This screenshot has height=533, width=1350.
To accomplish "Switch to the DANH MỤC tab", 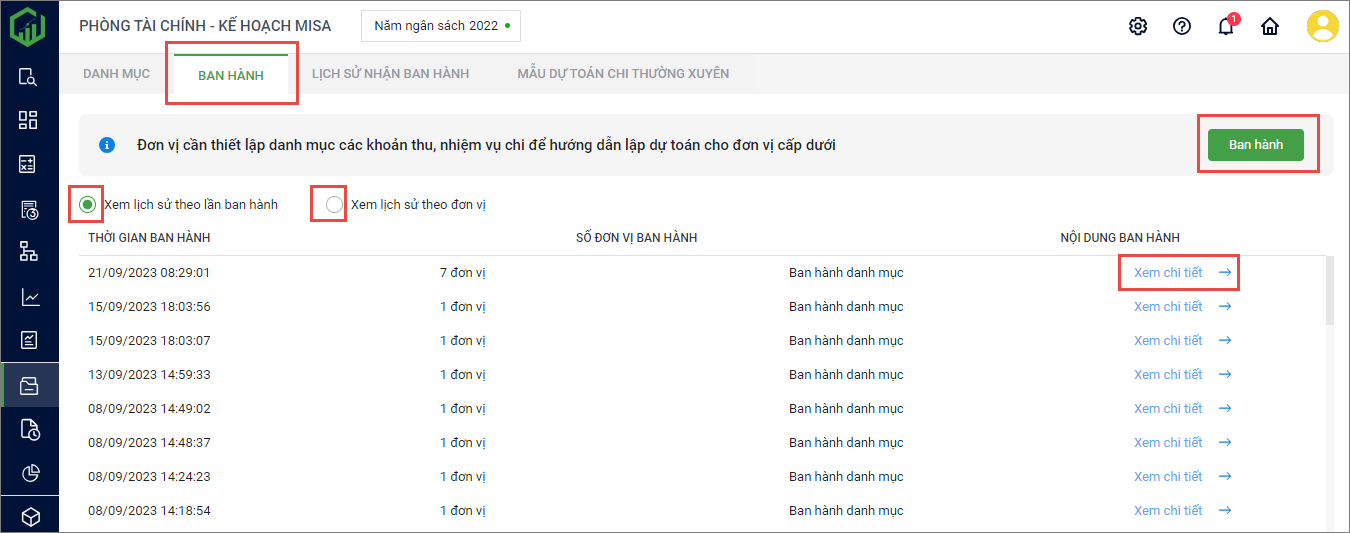I will (x=116, y=74).
